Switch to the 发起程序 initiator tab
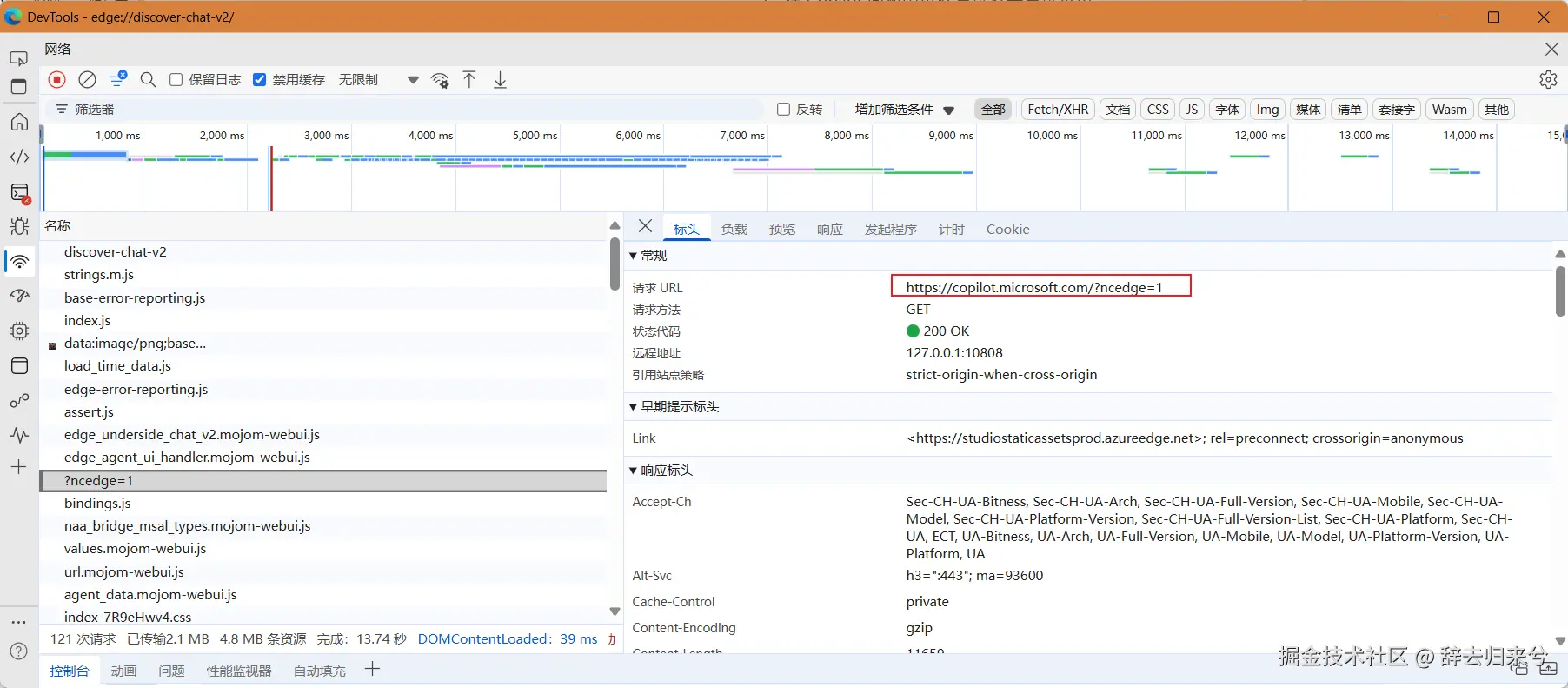 tap(891, 229)
